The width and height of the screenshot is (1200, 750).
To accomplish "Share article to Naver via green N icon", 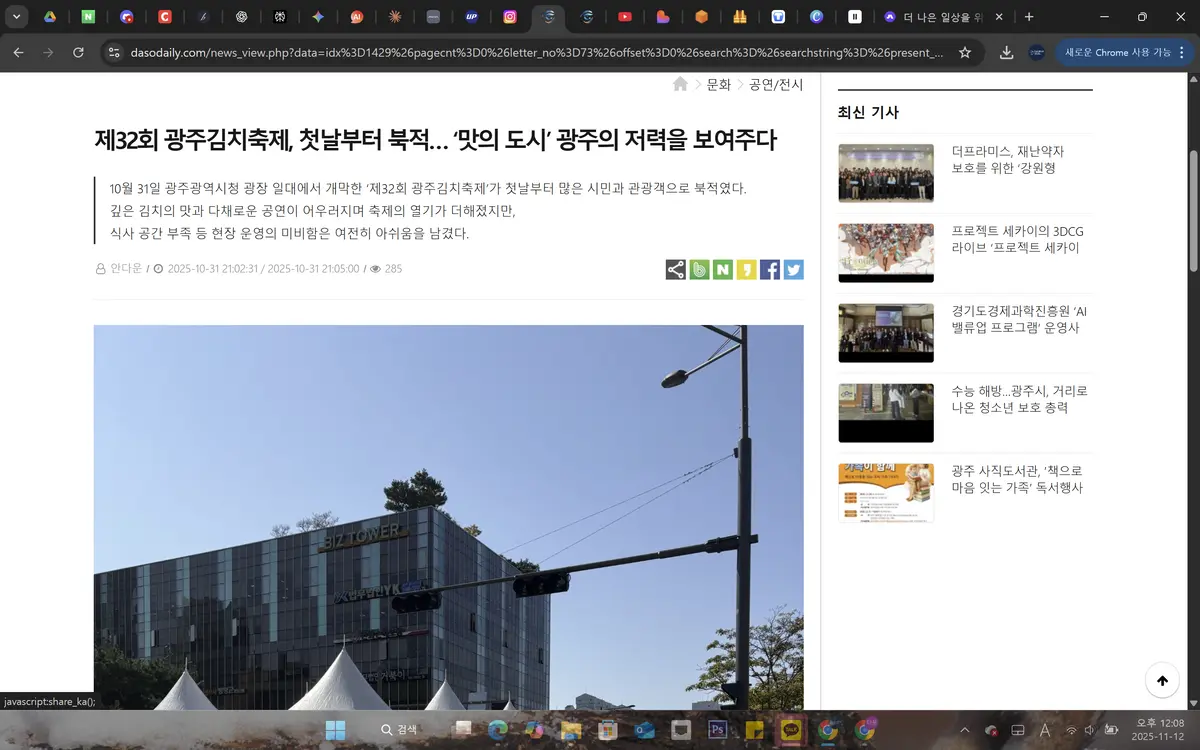I will tap(722, 269).
